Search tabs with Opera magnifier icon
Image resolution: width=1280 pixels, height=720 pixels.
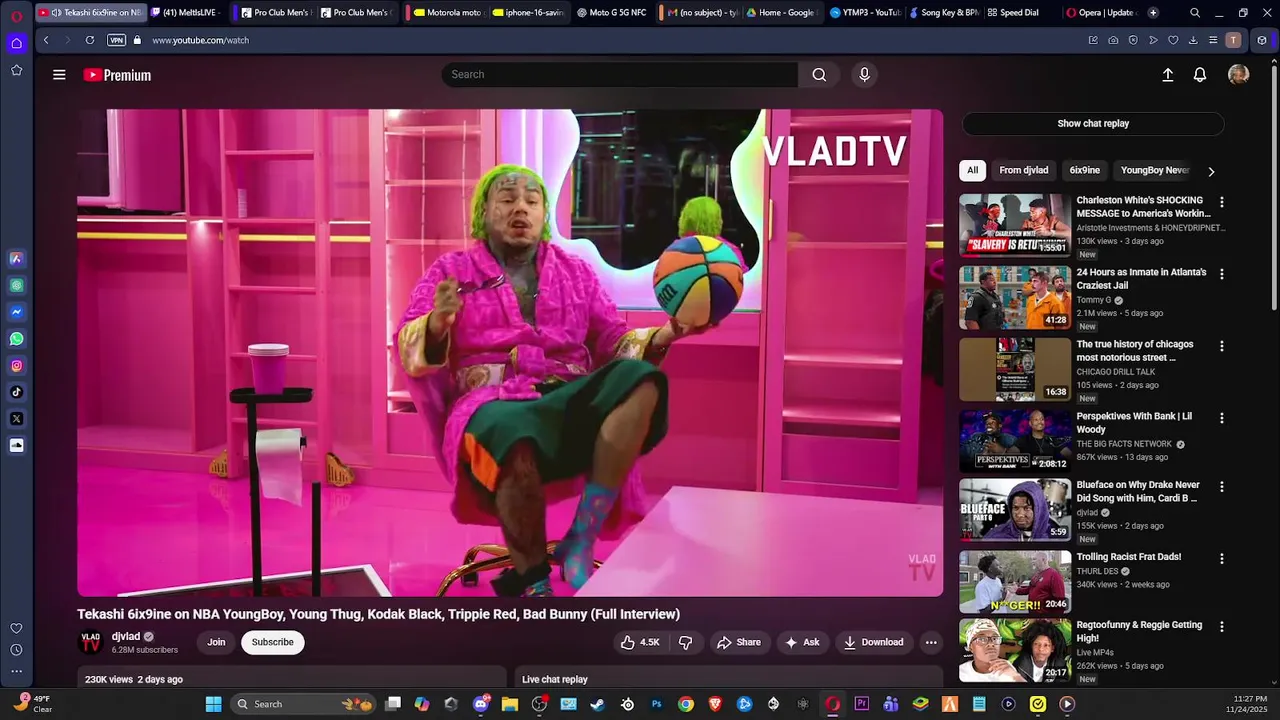point(1195,13)
